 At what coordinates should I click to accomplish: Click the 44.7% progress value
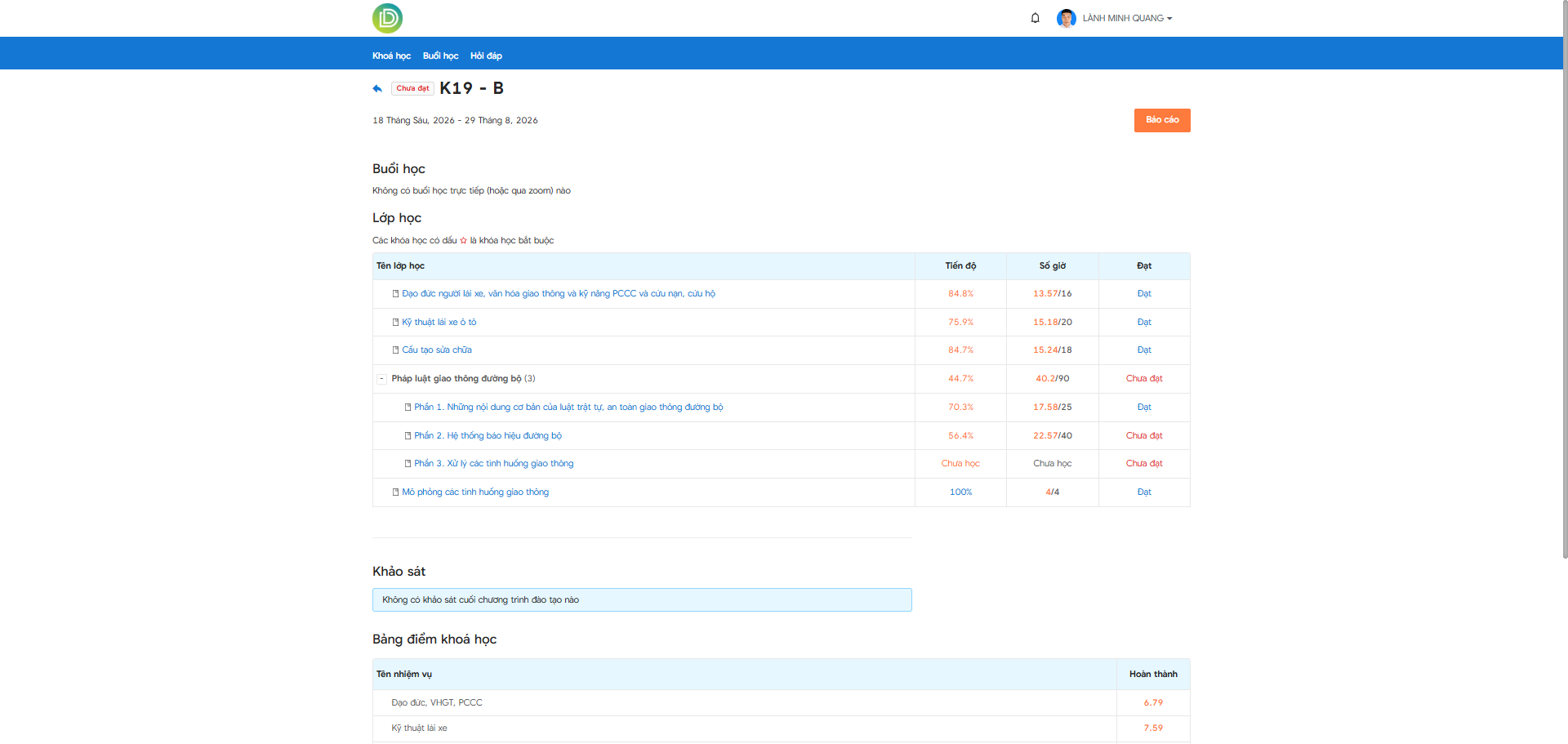(960, 379)
